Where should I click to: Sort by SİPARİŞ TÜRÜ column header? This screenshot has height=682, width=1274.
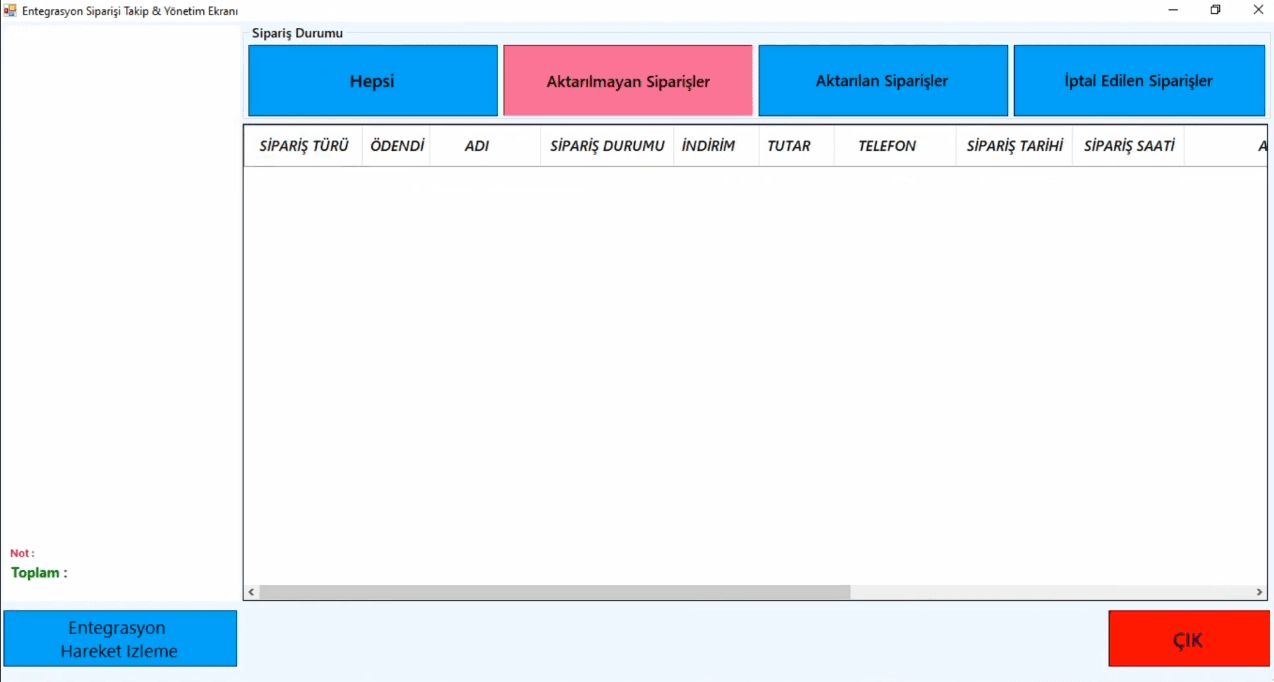(x=303, y=146)
